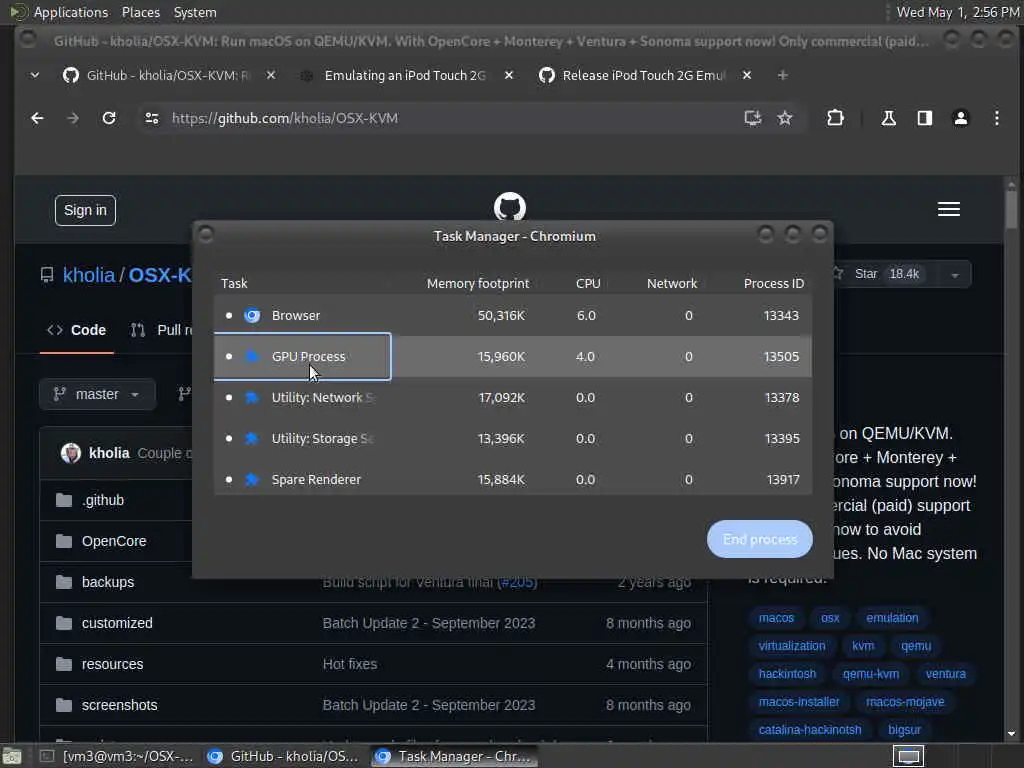Star the OSX-KVM repository
The image size is (1024, 768).
click(x=878, y=274)
